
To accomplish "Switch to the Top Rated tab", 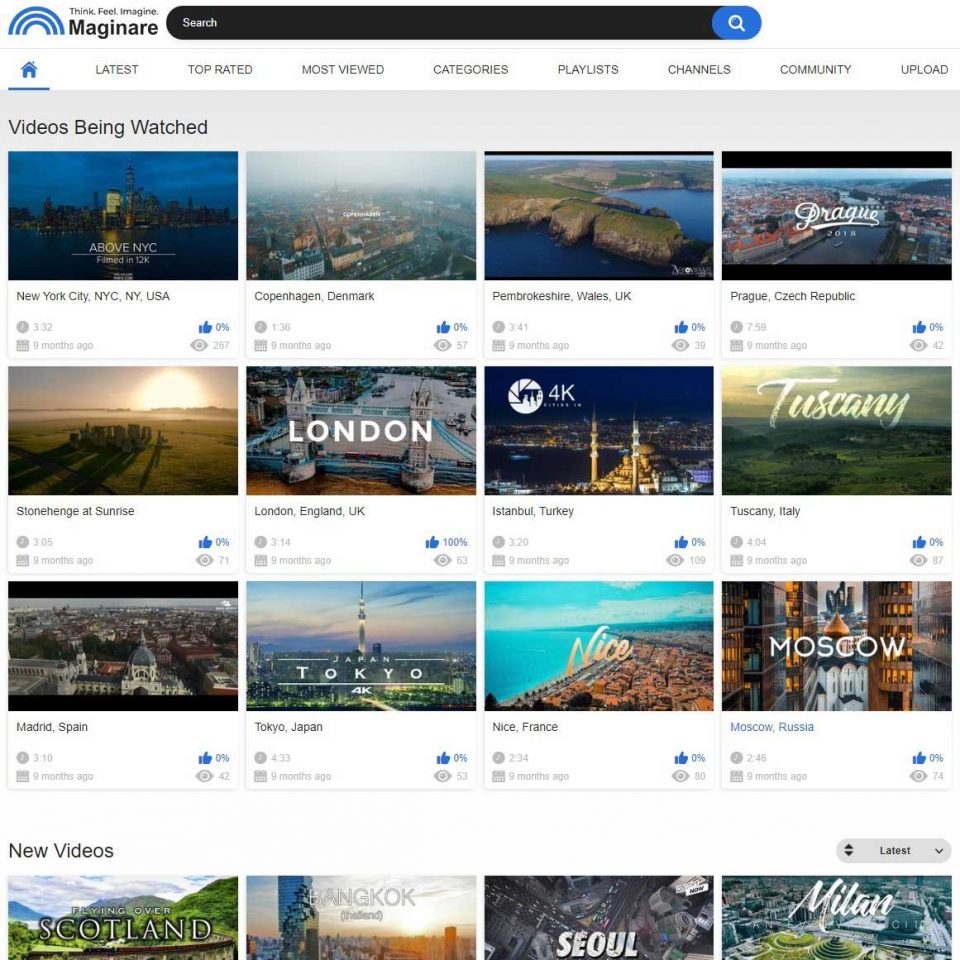I will click(x=220, y=70).
